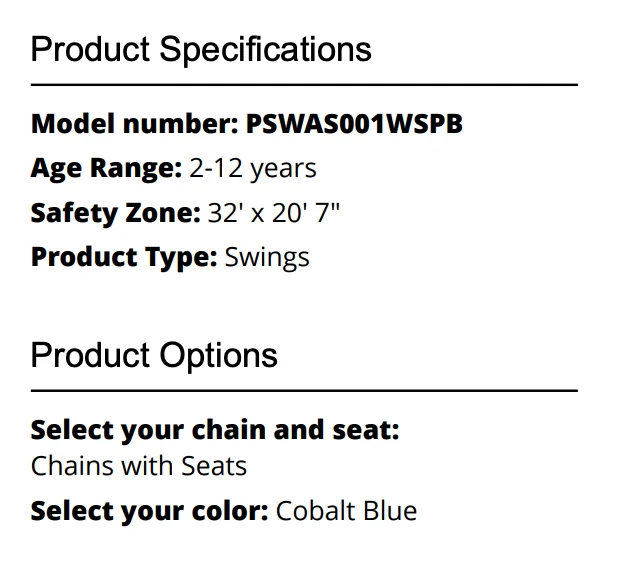Click the Product Options heading
Image resolution: width=631 pixels, height=568 pixels.
click(154, 356)
